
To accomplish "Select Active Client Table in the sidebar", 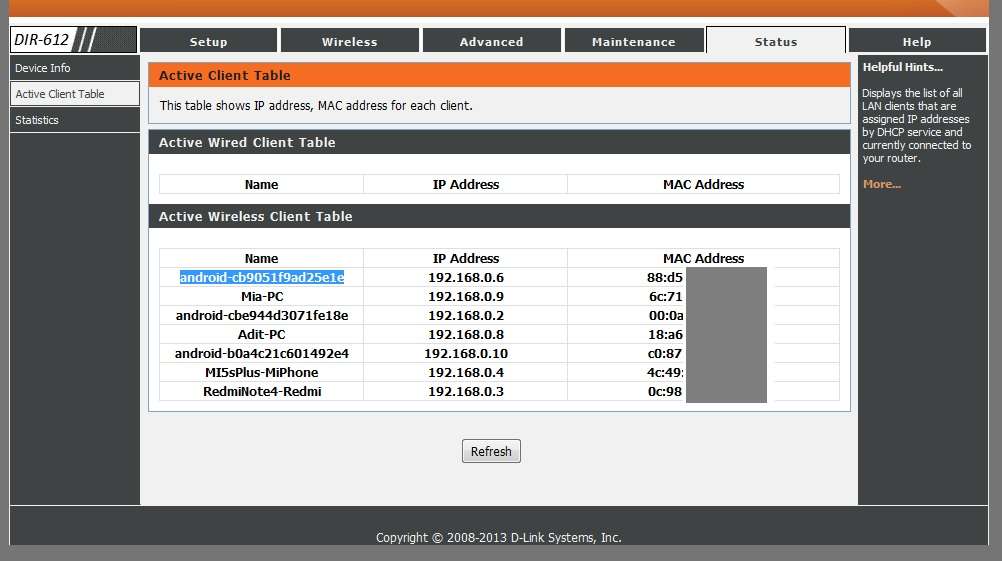I will 60,94.
